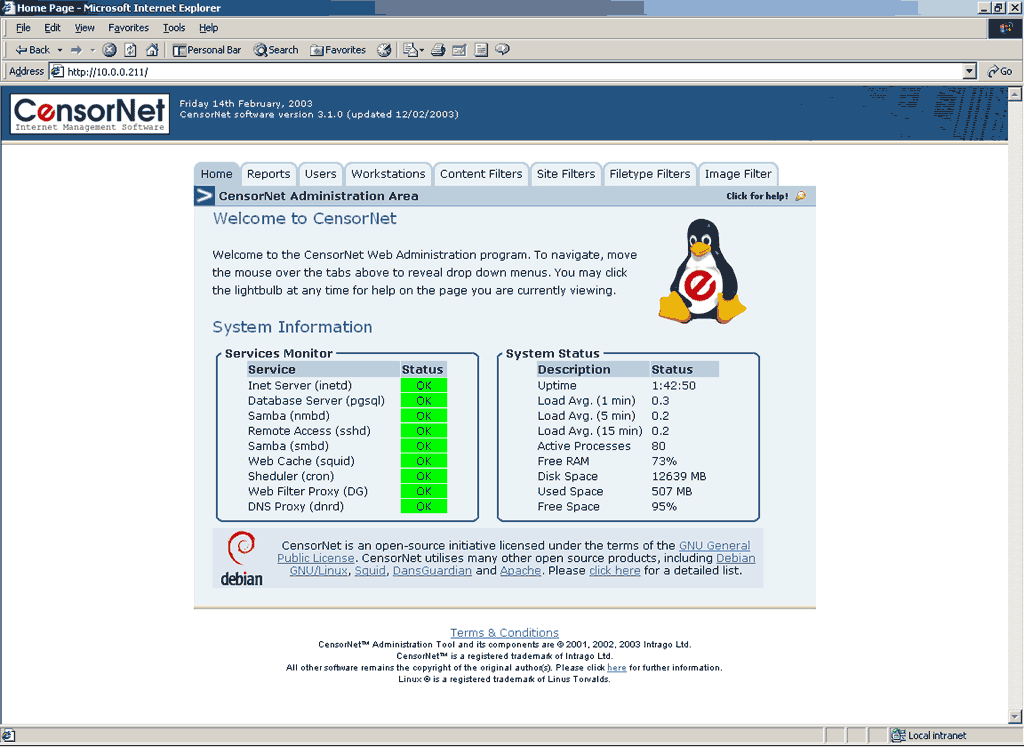Click the Windows logo throbber icon

[x=1005, y=28]
